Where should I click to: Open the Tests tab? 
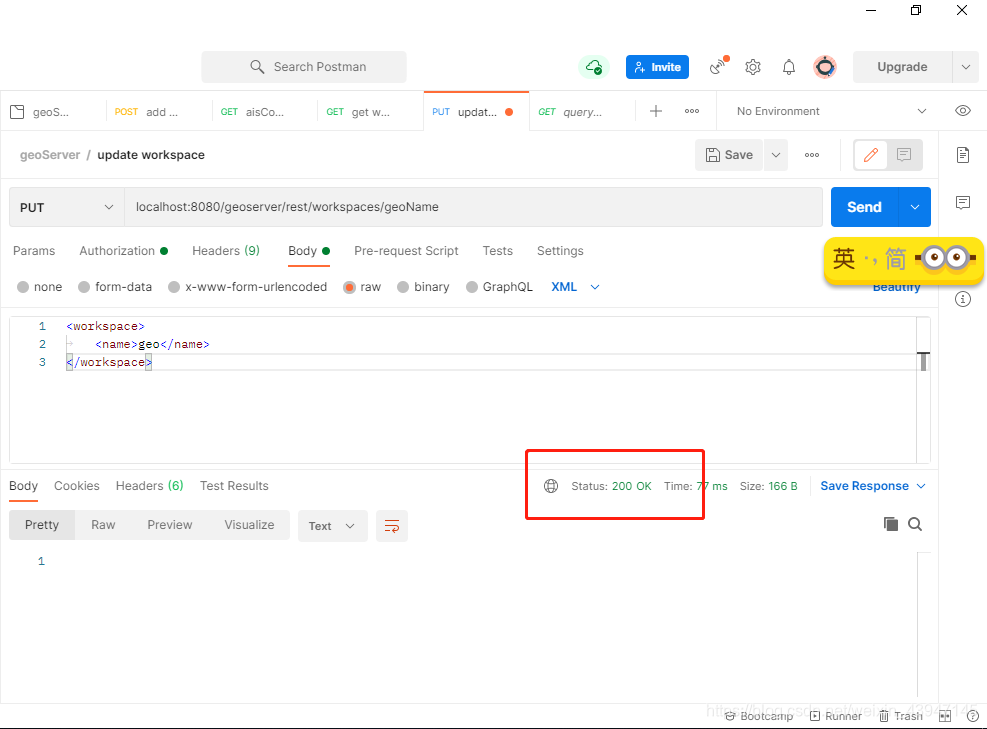[x=497, y=251]
